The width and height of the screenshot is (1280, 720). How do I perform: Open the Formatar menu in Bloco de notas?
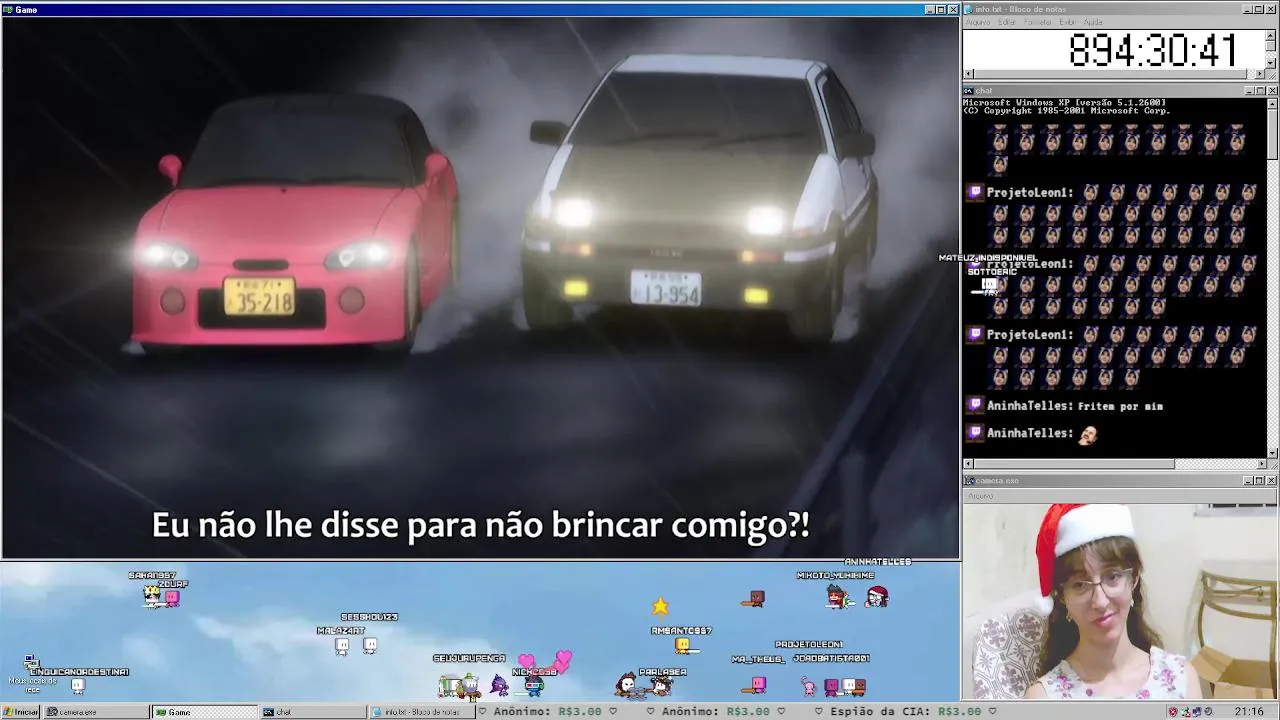pyautogui.click(x=1038, y=22)
